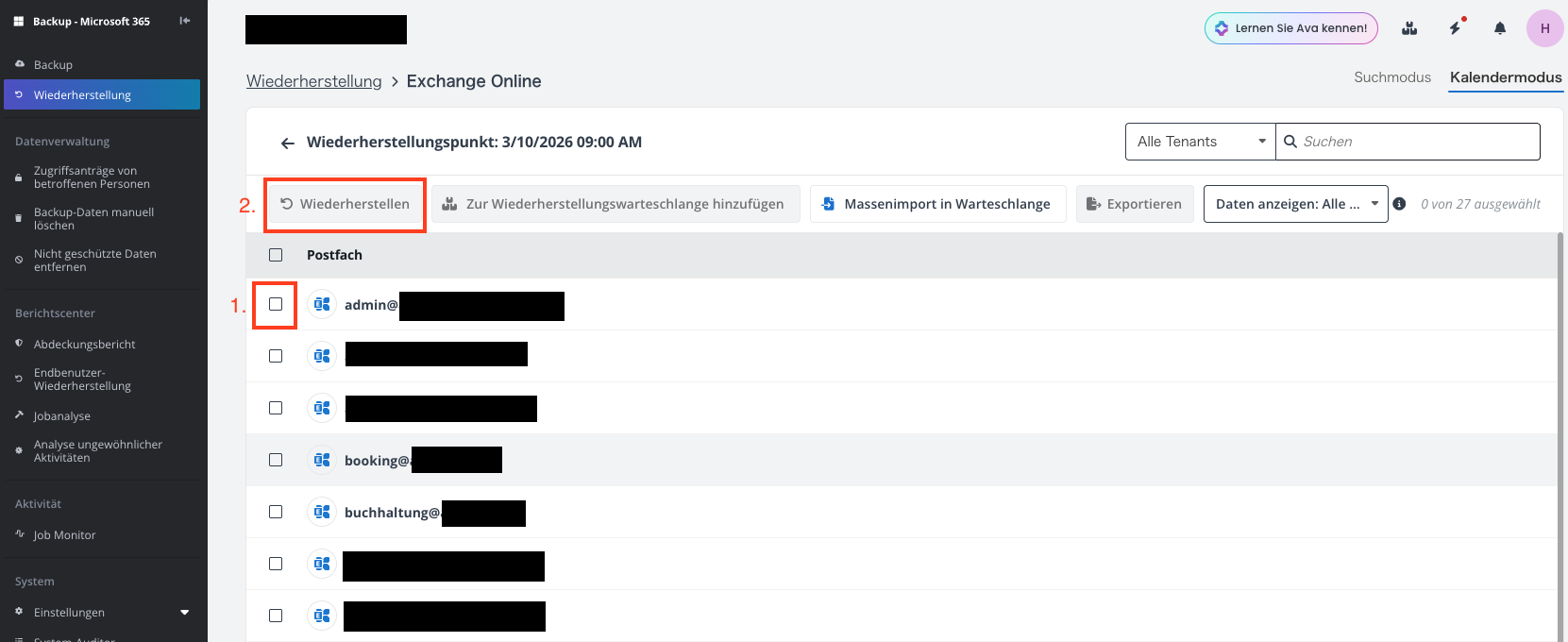Image resolution: width=1568 pixels, height=642 pixels.
Task: Go to the Wiederherstellung breadcrumb link
Action: [x=314, y=81]
